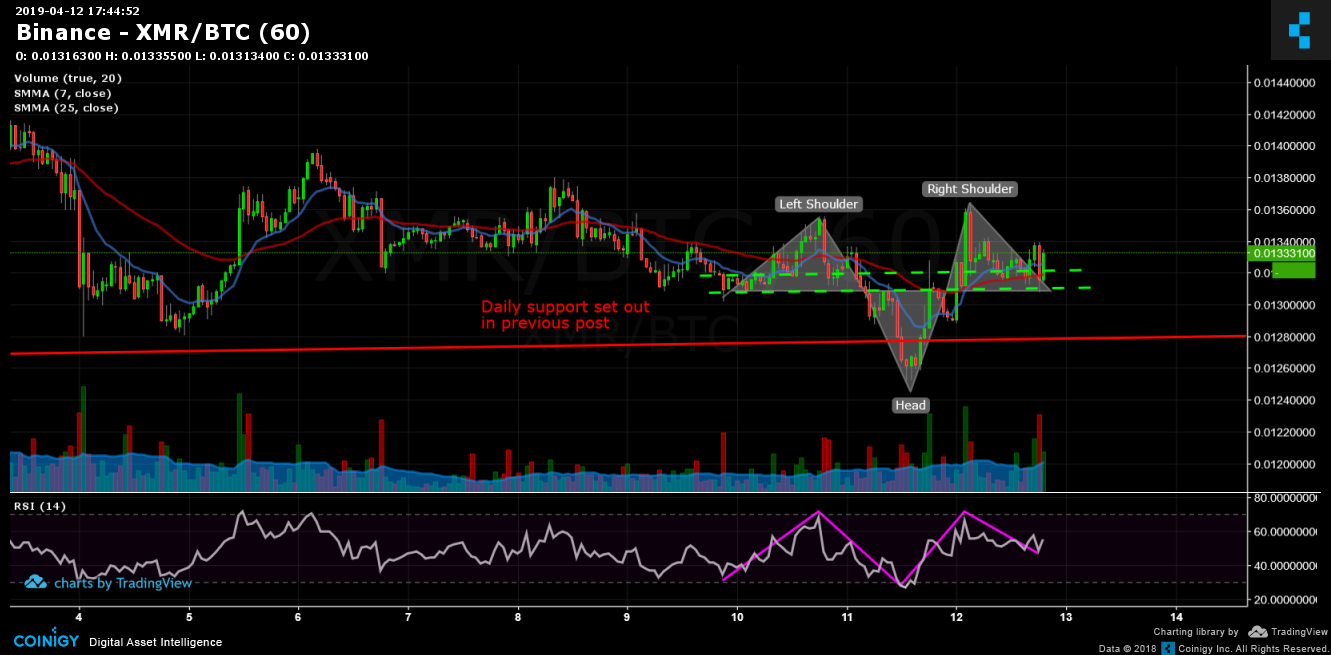Click the TradingView cloud icon after "Charting library by"
This screenshot has width=1331, height=655.
pyautogui.click(x=1258, y=632)
